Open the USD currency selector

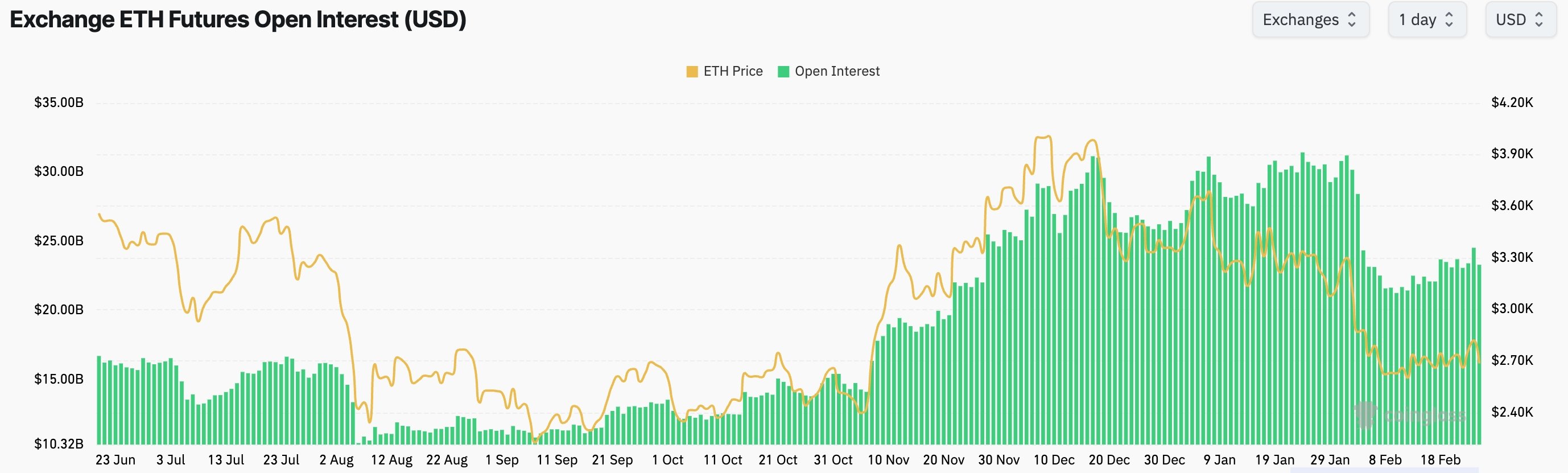coord(1521,19)
